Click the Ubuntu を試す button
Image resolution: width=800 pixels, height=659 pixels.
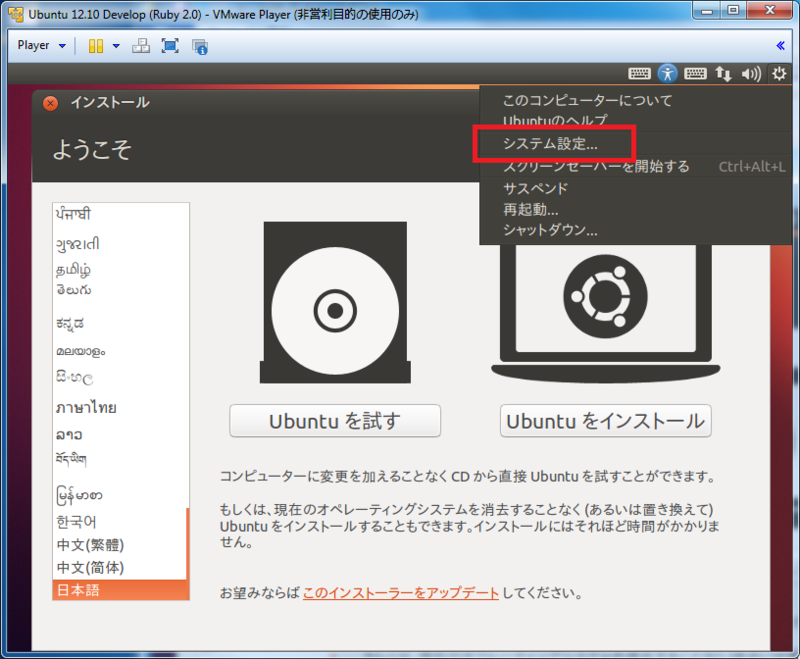click(335, 421)
